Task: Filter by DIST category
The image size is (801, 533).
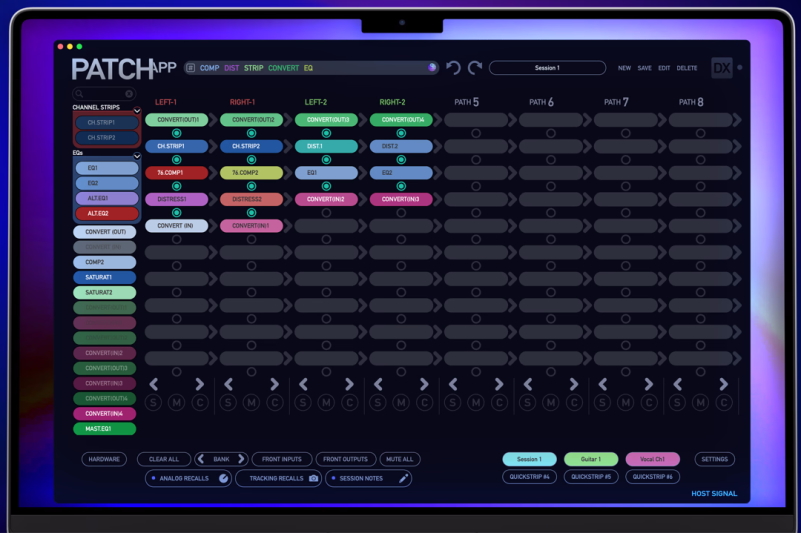Action: 231,67
